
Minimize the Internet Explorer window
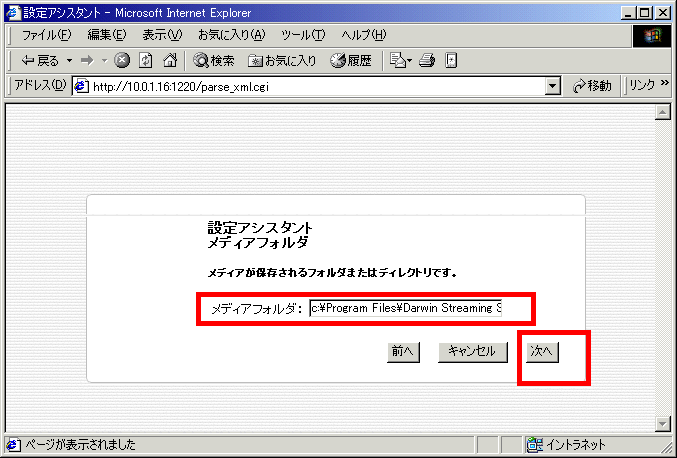click(x=629, y=13)
